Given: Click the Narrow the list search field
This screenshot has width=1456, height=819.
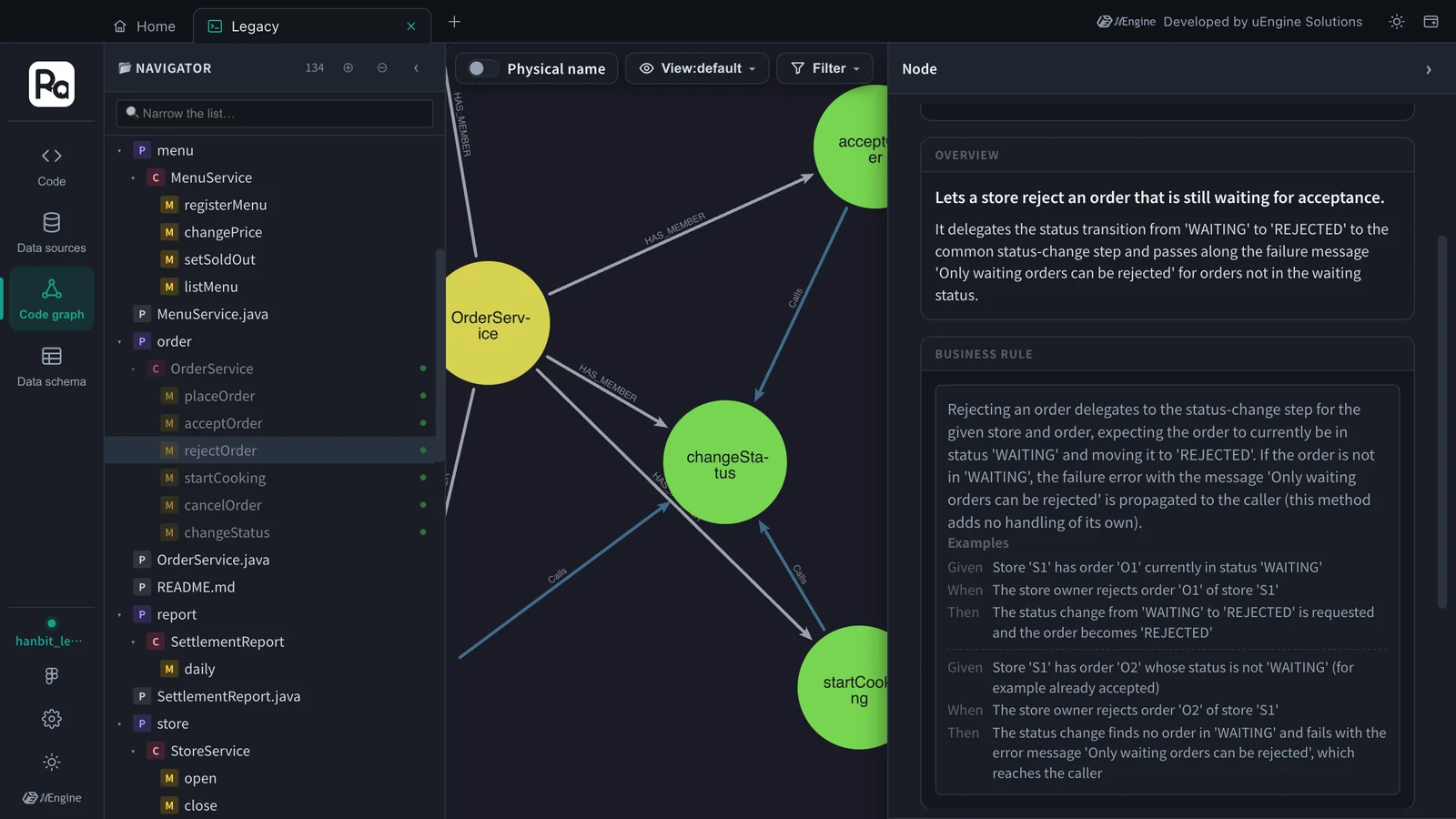Looking at the screenshot, I should [274, 114].
